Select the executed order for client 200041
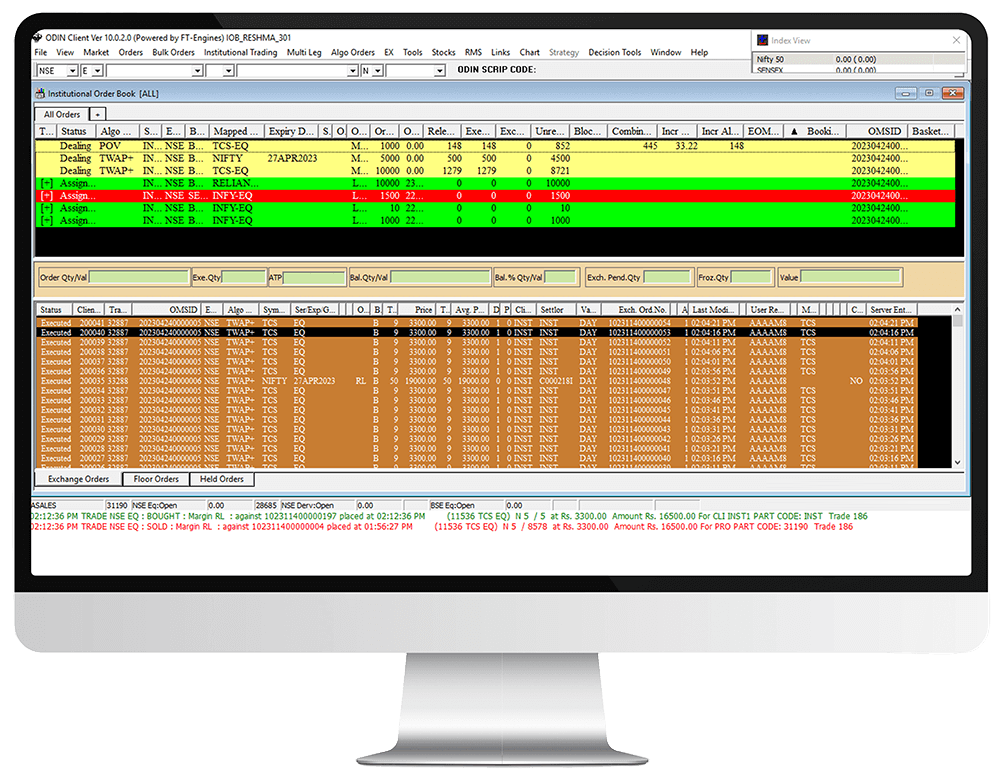 click(x=476, y=323)
